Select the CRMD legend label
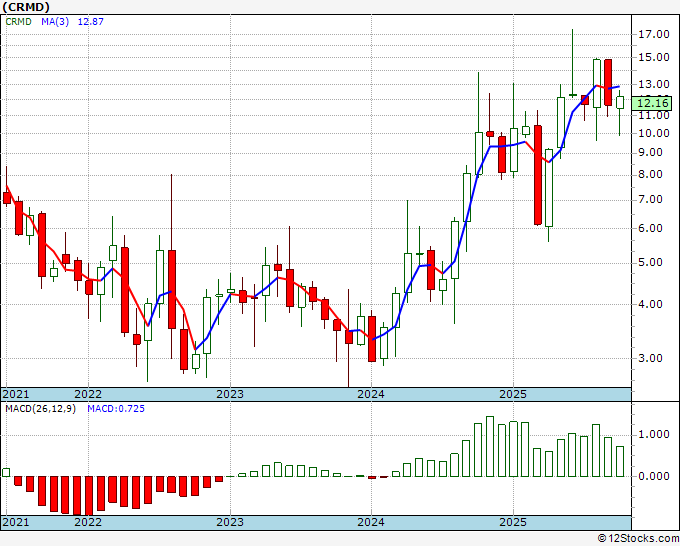 pyautogui.click(x=18, y=21)
